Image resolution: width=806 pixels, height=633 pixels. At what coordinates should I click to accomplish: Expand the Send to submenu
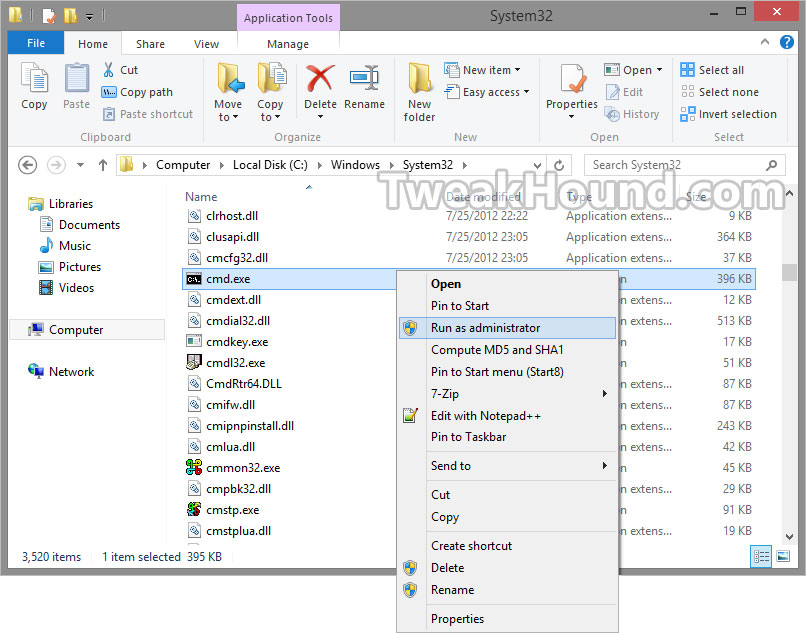pyautogui.click(x=507, y=466)
